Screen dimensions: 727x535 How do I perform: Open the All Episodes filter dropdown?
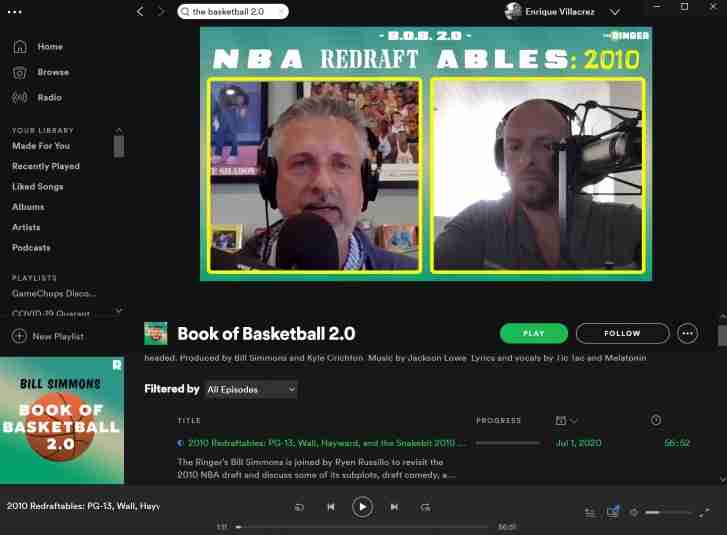point(251,389)
